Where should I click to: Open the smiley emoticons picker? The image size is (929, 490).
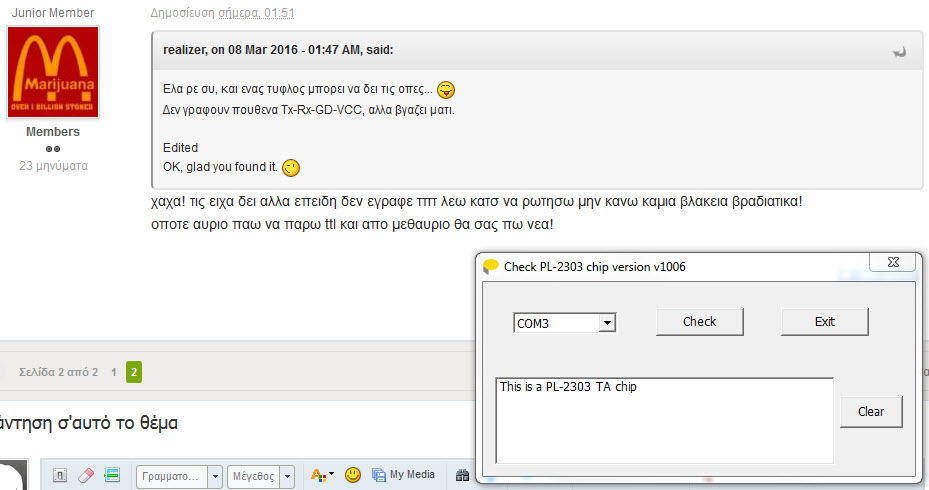pos(353,475)
